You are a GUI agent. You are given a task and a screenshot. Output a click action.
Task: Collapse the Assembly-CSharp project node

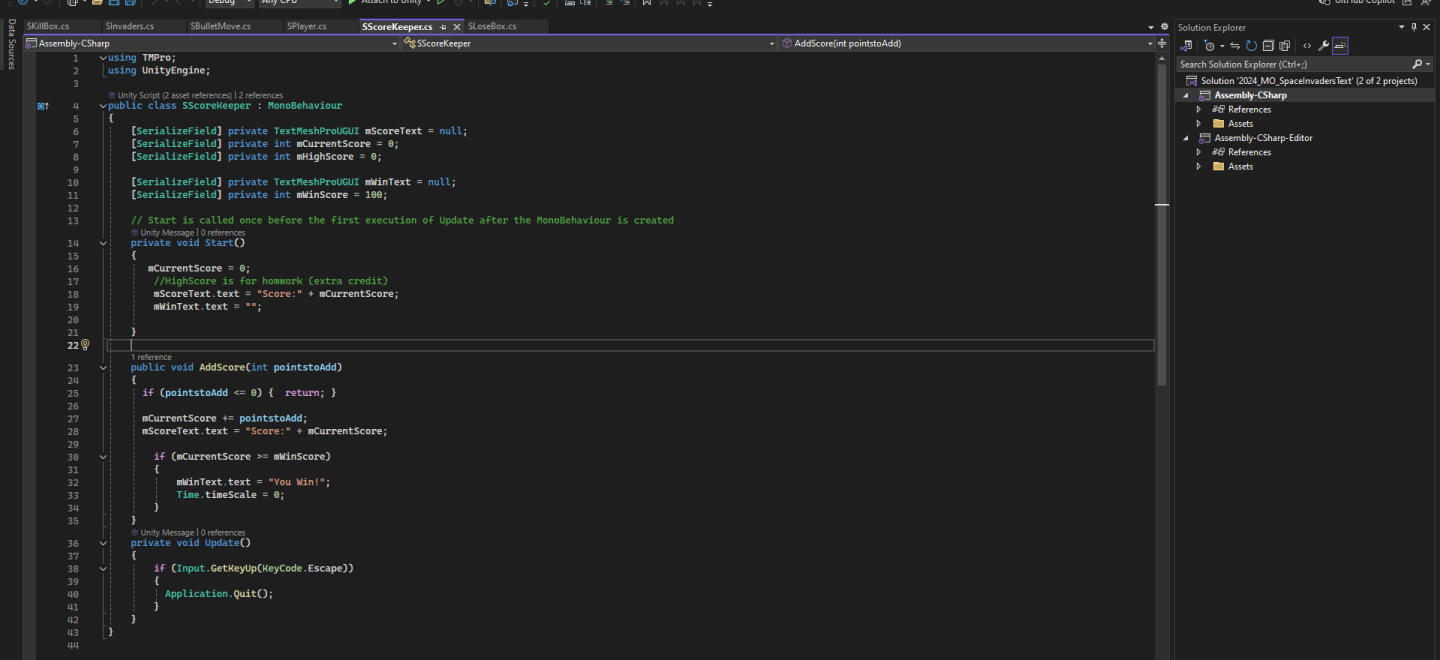1186,96
